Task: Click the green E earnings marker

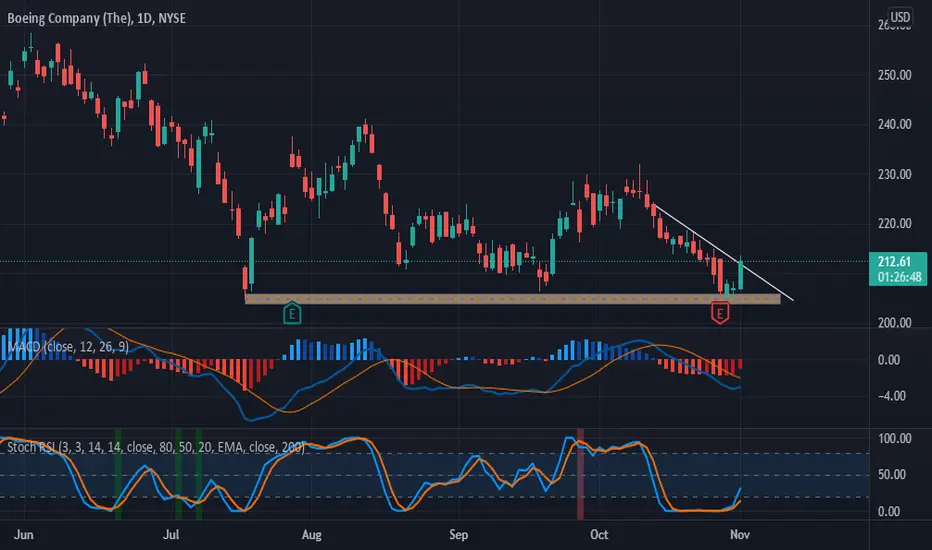Action: (x=292, y=313)
